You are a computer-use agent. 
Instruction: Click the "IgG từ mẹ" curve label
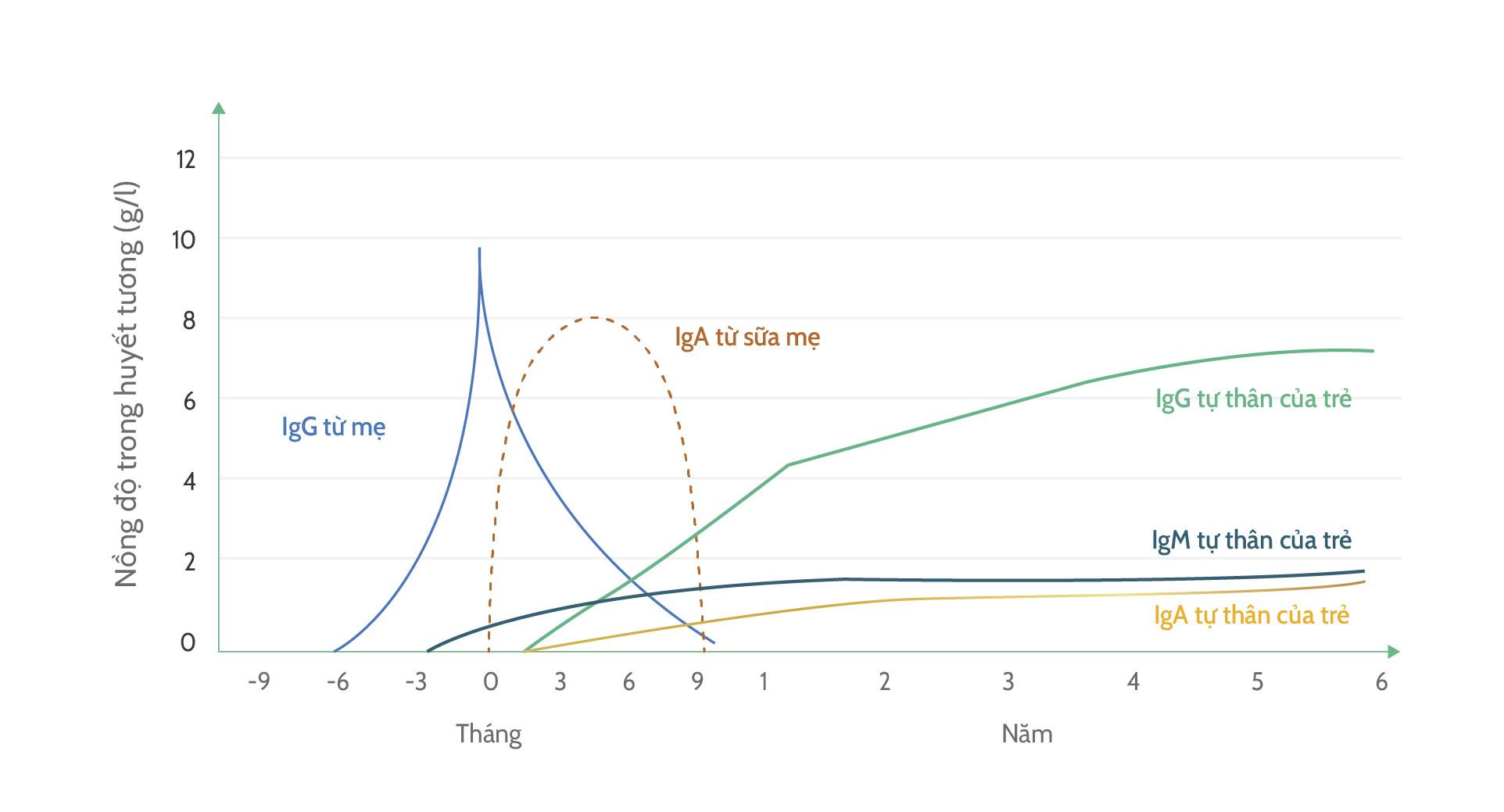[x=333, y=427]
